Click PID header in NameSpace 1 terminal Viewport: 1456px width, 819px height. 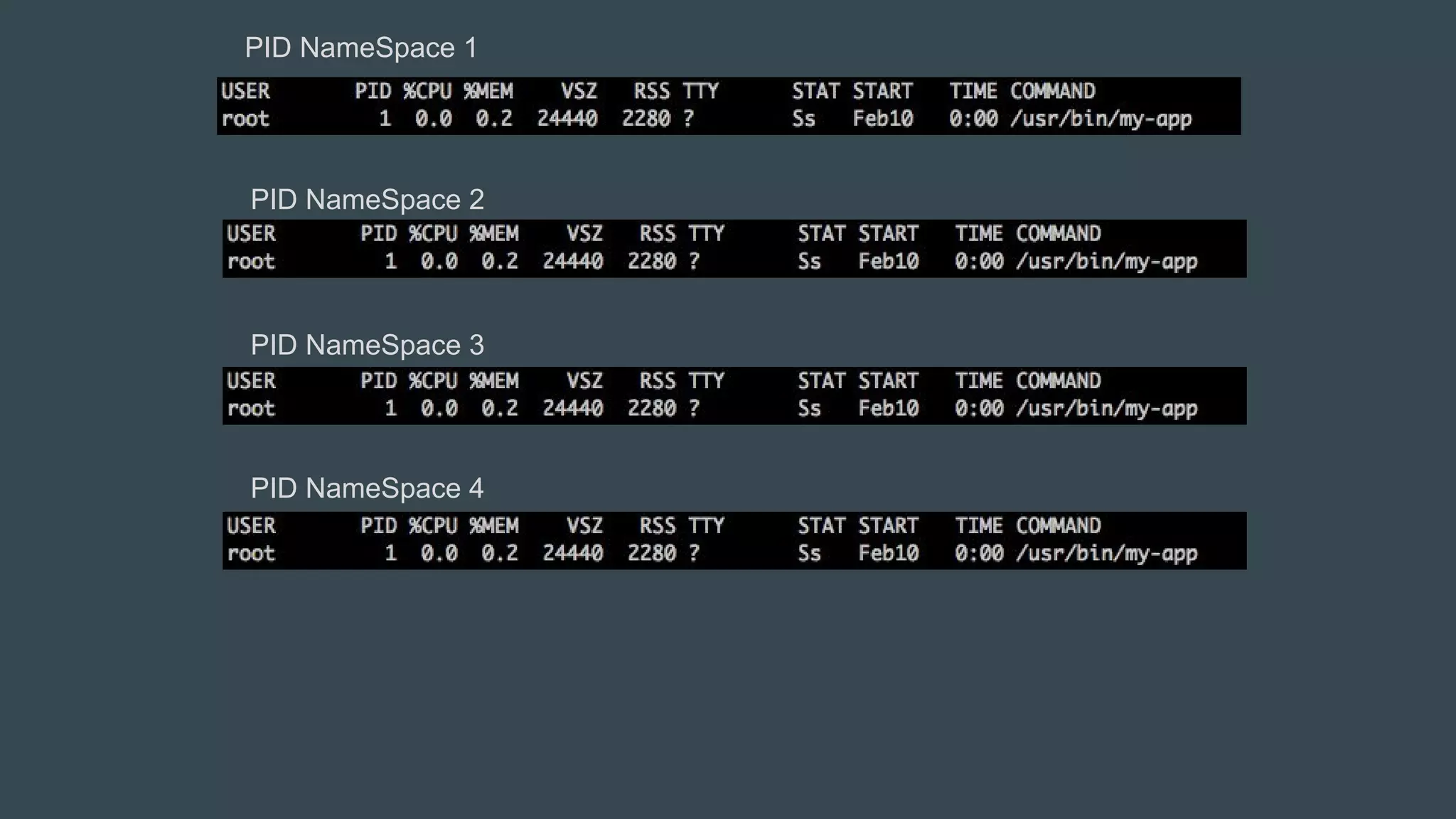pyautogui.click(x=373, y=91)
